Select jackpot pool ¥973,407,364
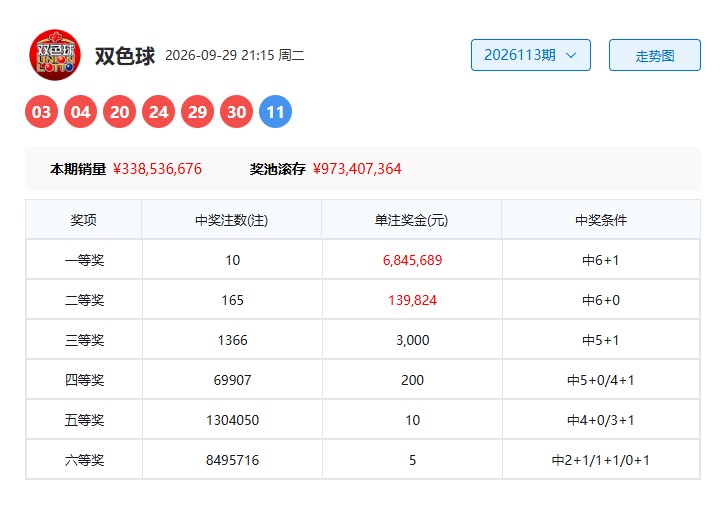Screen dimensions: 726x506 (357, 169)
